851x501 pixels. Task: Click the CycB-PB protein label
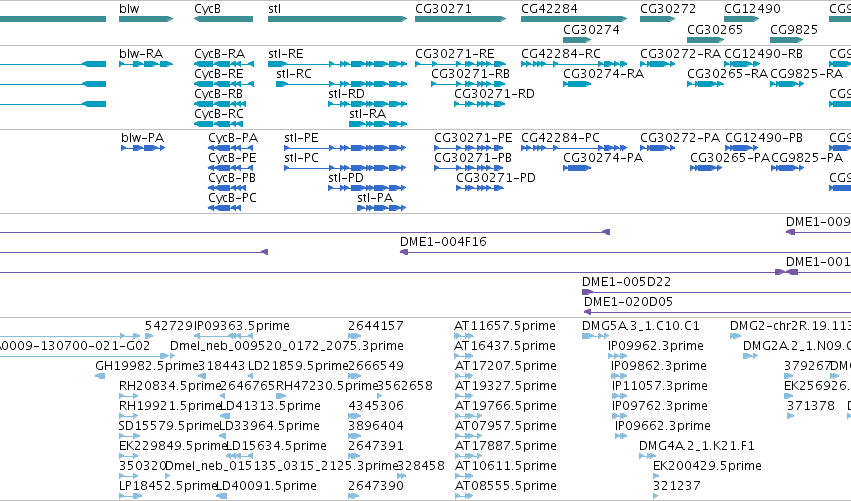[232, 179]
